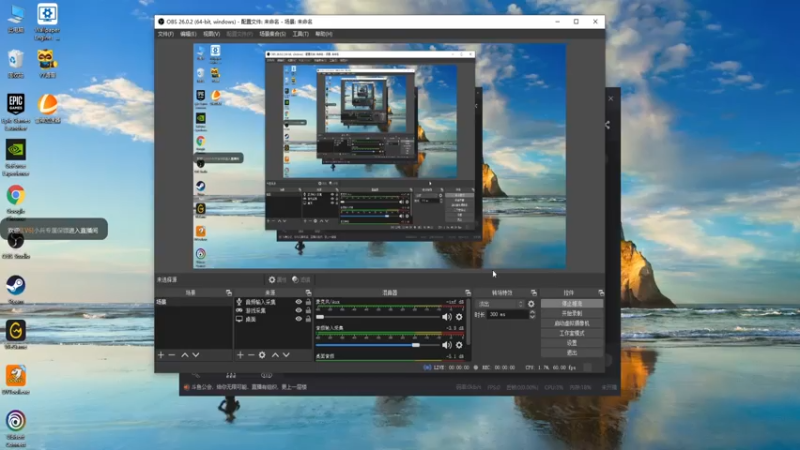Image resolution: width=800 pixels, height=450 pixels.
Task: Click the 停止推流 stop streaming button
Action: click(x=571, y=304)
